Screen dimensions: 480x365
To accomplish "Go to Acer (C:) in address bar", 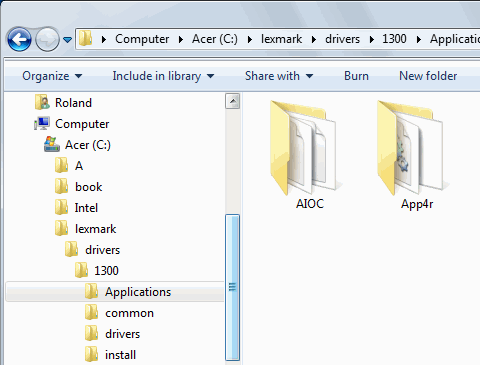I will (x=215, y=39).
